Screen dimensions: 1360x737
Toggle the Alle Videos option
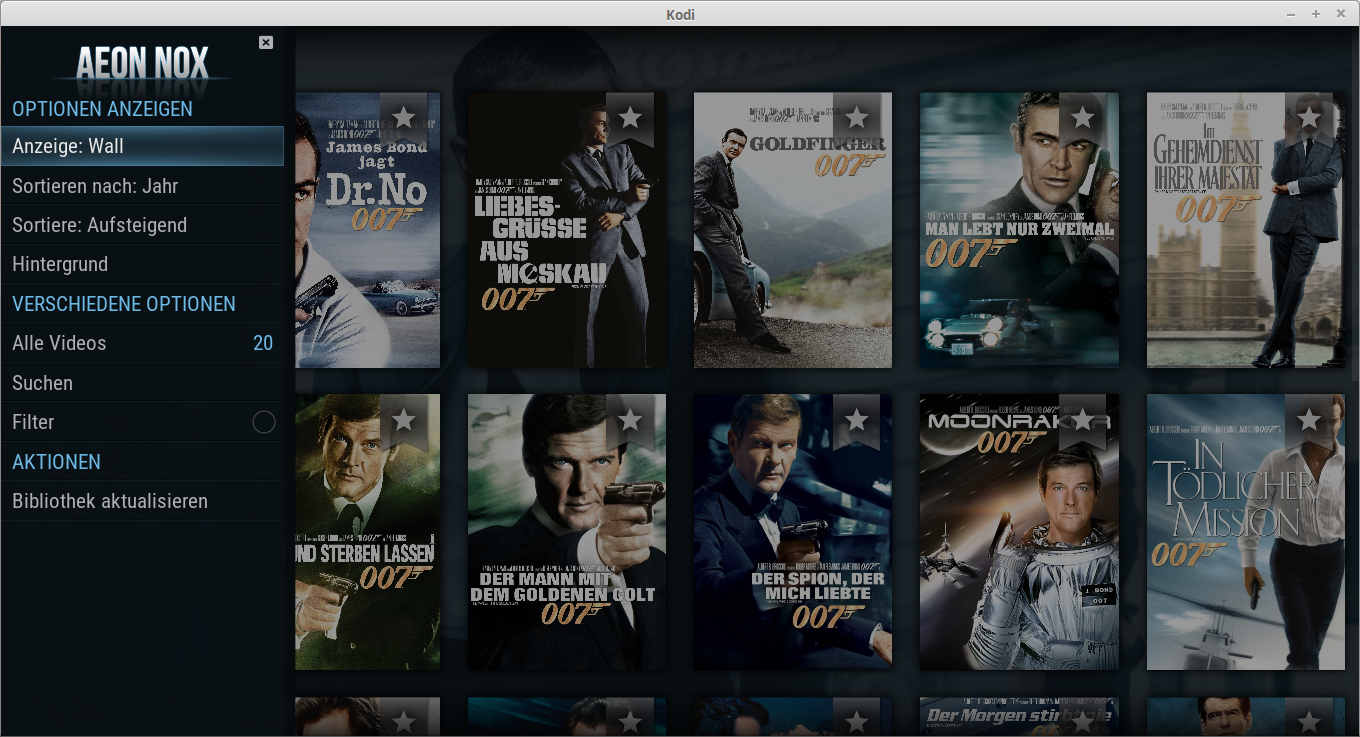[142, 343]
